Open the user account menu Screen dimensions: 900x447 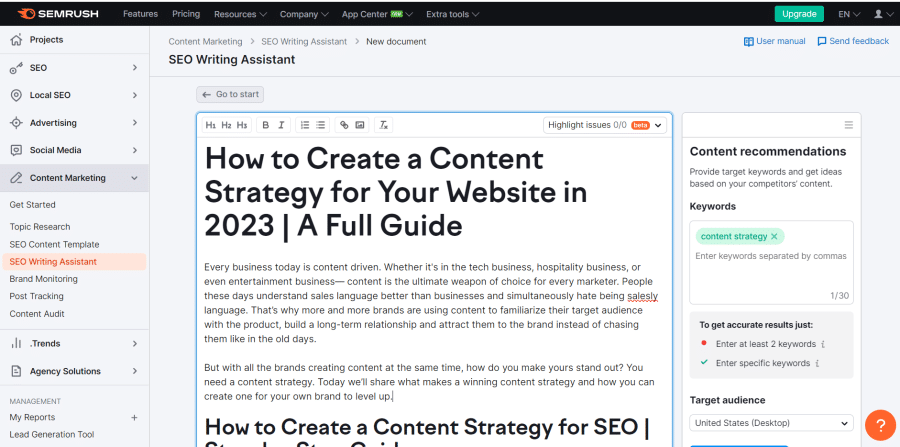tap(882, 14)
